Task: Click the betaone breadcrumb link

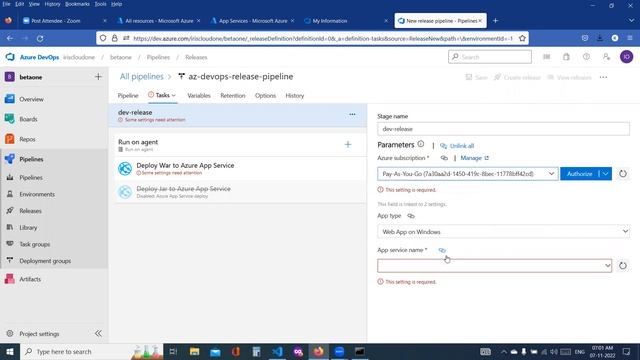Action: (x=121, y=57)
